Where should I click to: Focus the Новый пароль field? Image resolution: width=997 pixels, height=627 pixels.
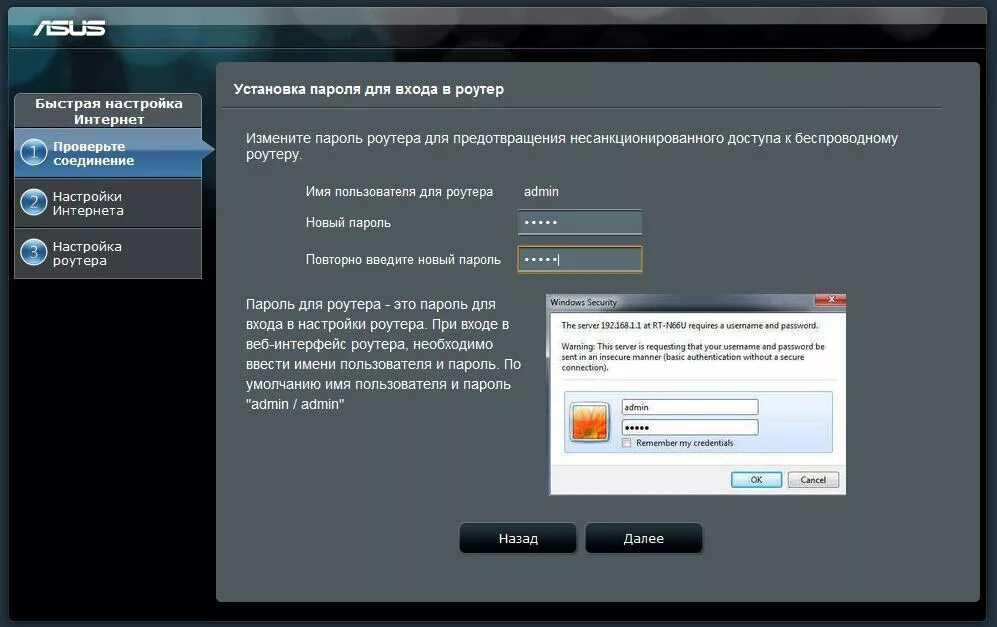click(x=579, y=223)
